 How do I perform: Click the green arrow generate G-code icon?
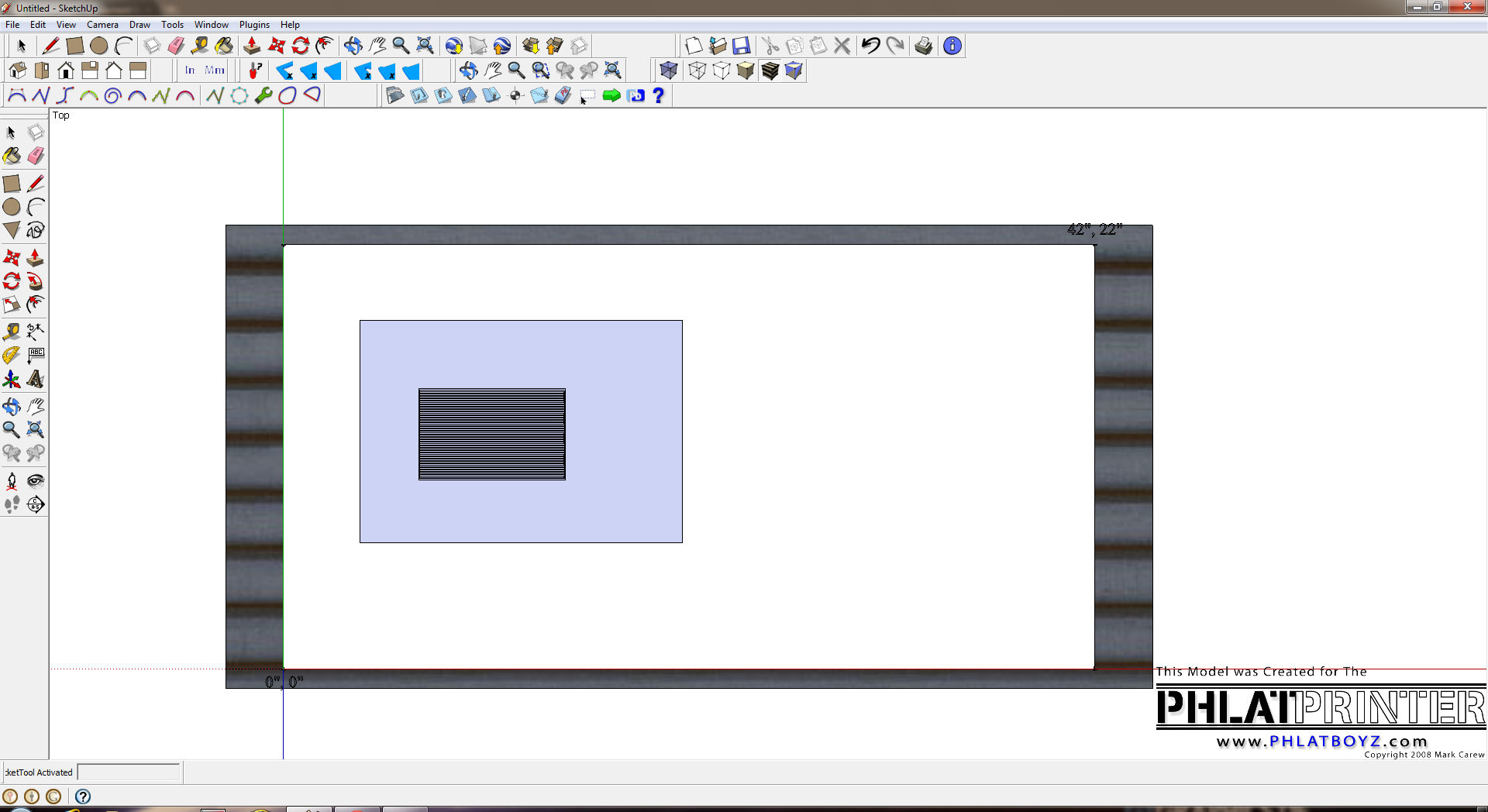[x=611, y=95]
